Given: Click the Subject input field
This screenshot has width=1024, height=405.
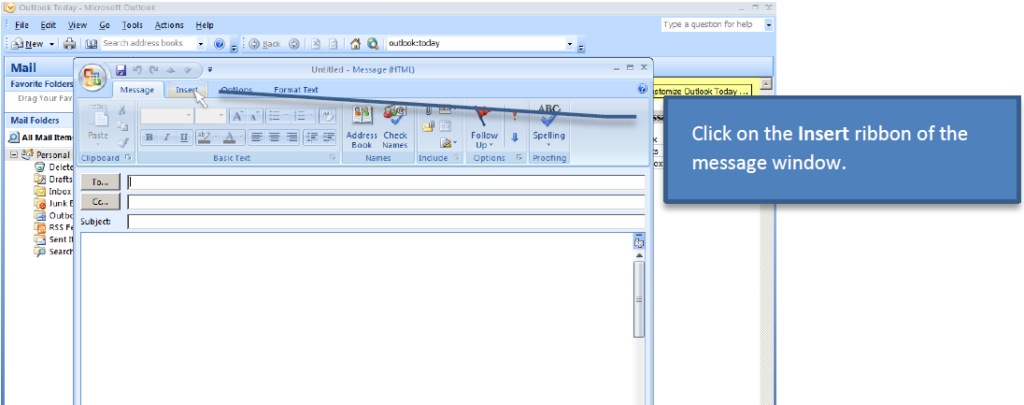Looking at the screenshot, I should click(x=386, y=221).
